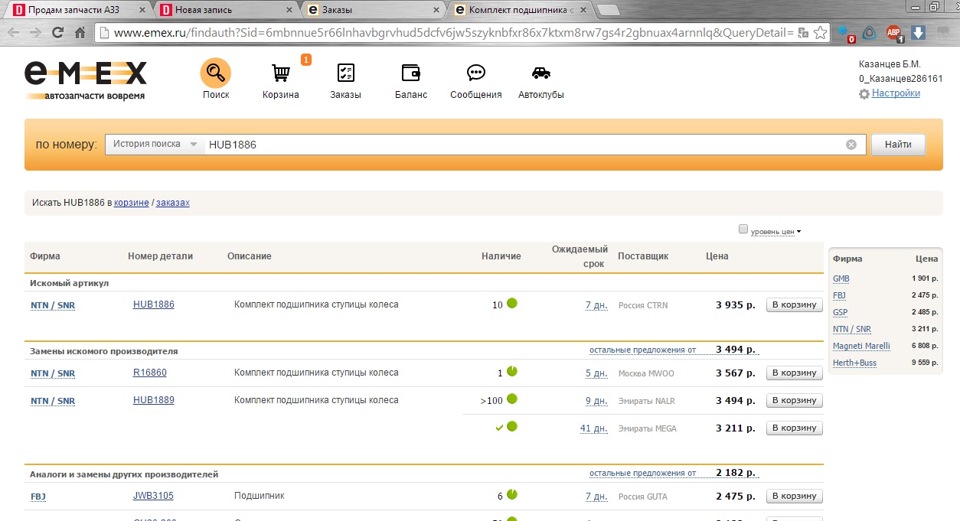Viewport: 960px width, 521px height.
Task: Open the AdBlock Plus extension icon
Action: point(894,33)
